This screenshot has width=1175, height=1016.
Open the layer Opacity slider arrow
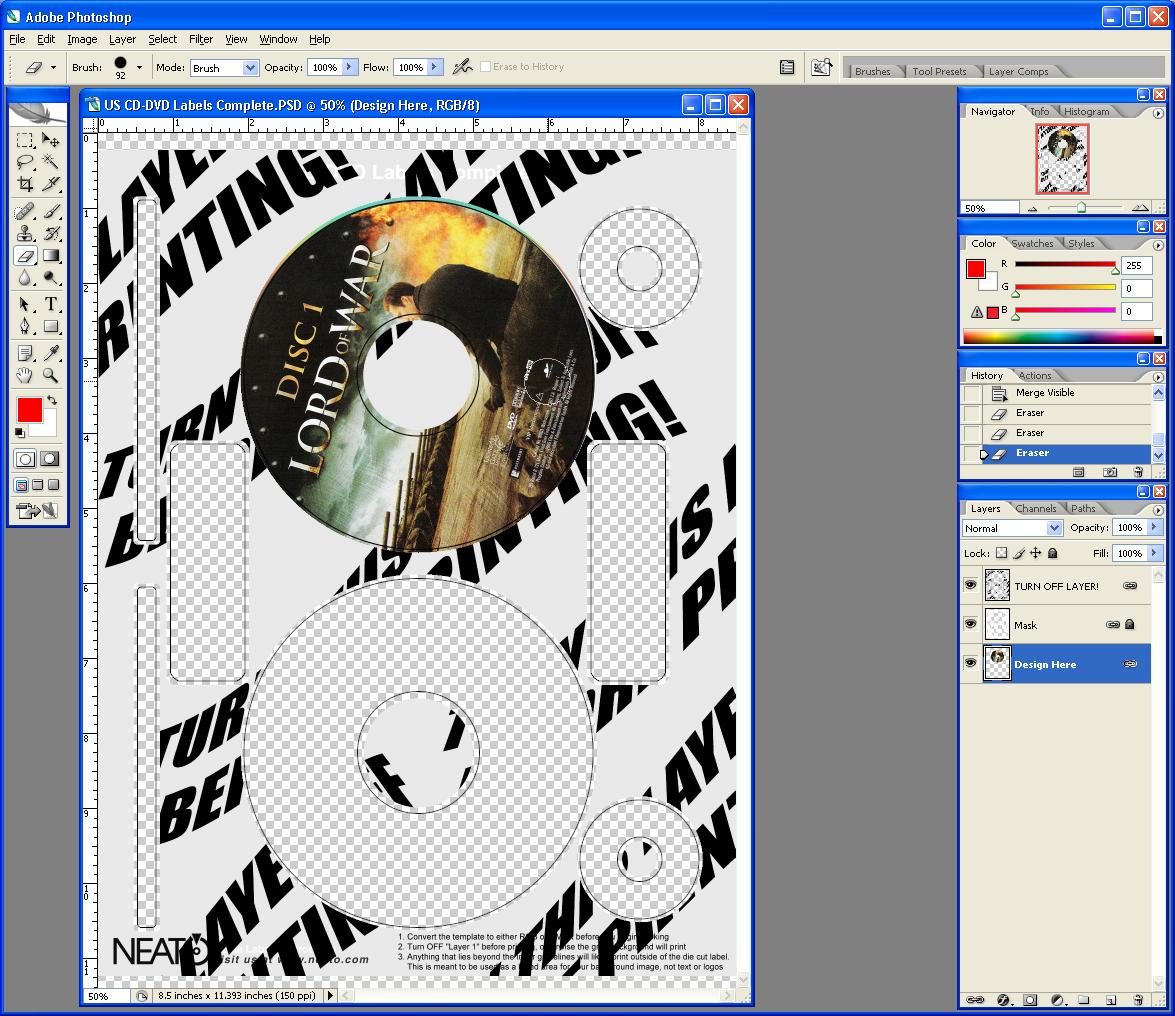[x=1154, y=527]
